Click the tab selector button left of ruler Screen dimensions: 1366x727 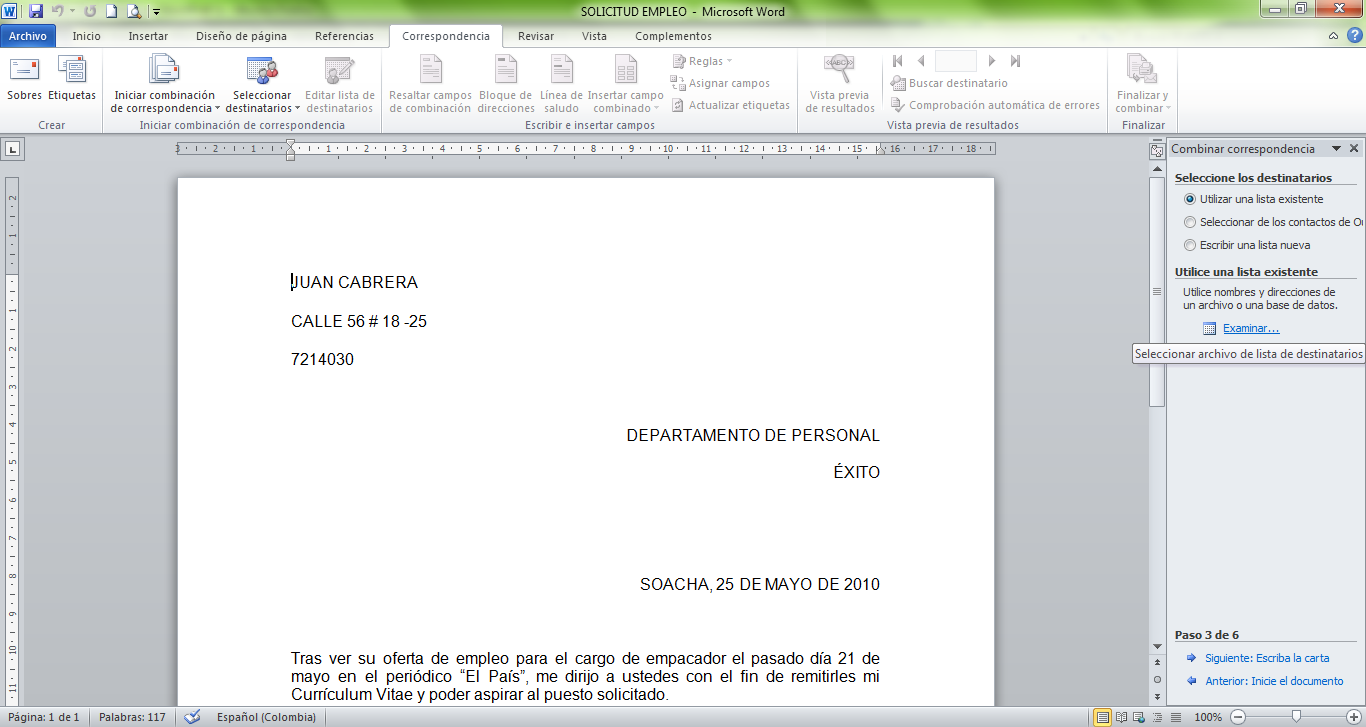pos(13,149)
